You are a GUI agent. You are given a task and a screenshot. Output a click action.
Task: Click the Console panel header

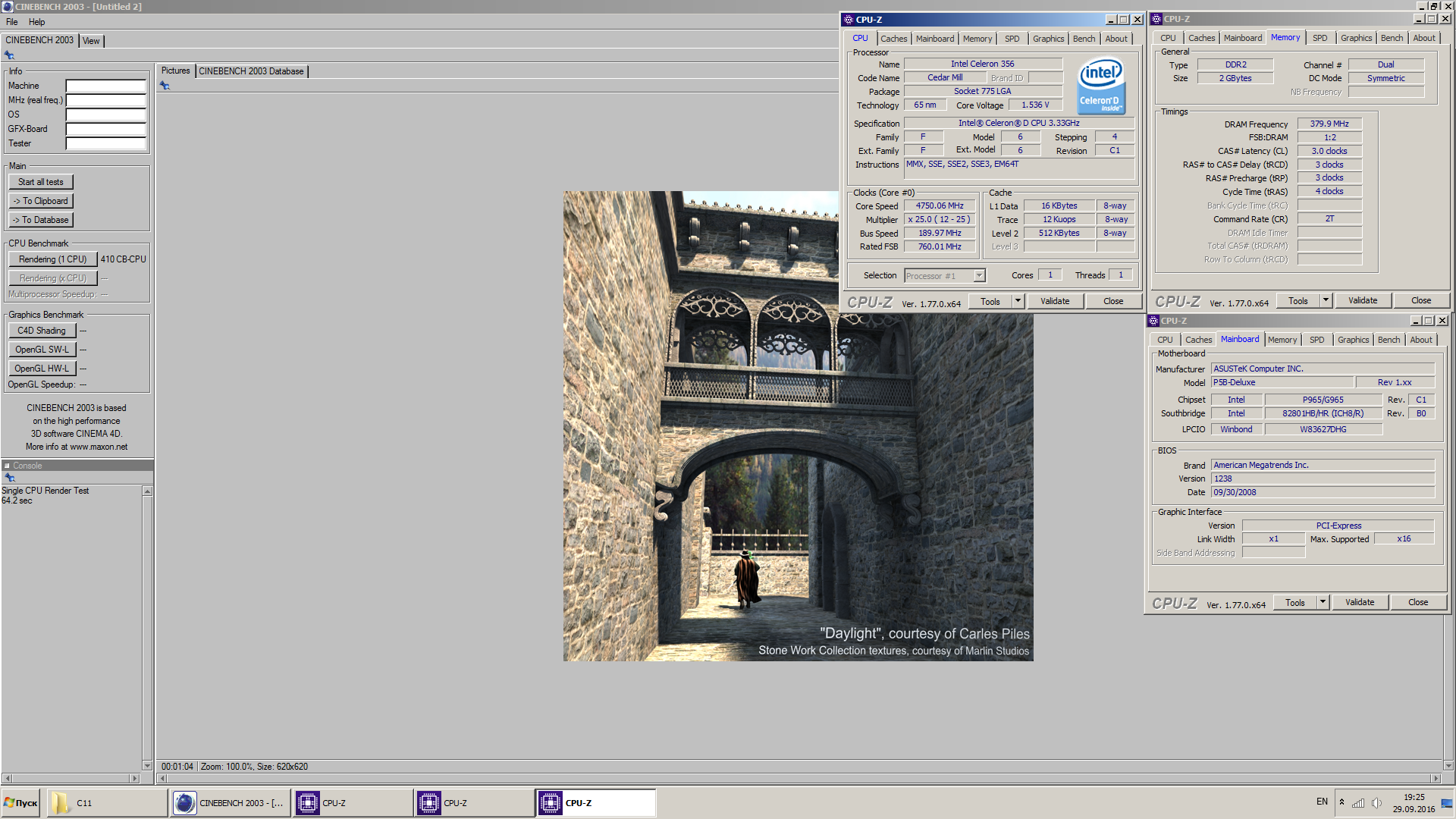click(77, 466)
